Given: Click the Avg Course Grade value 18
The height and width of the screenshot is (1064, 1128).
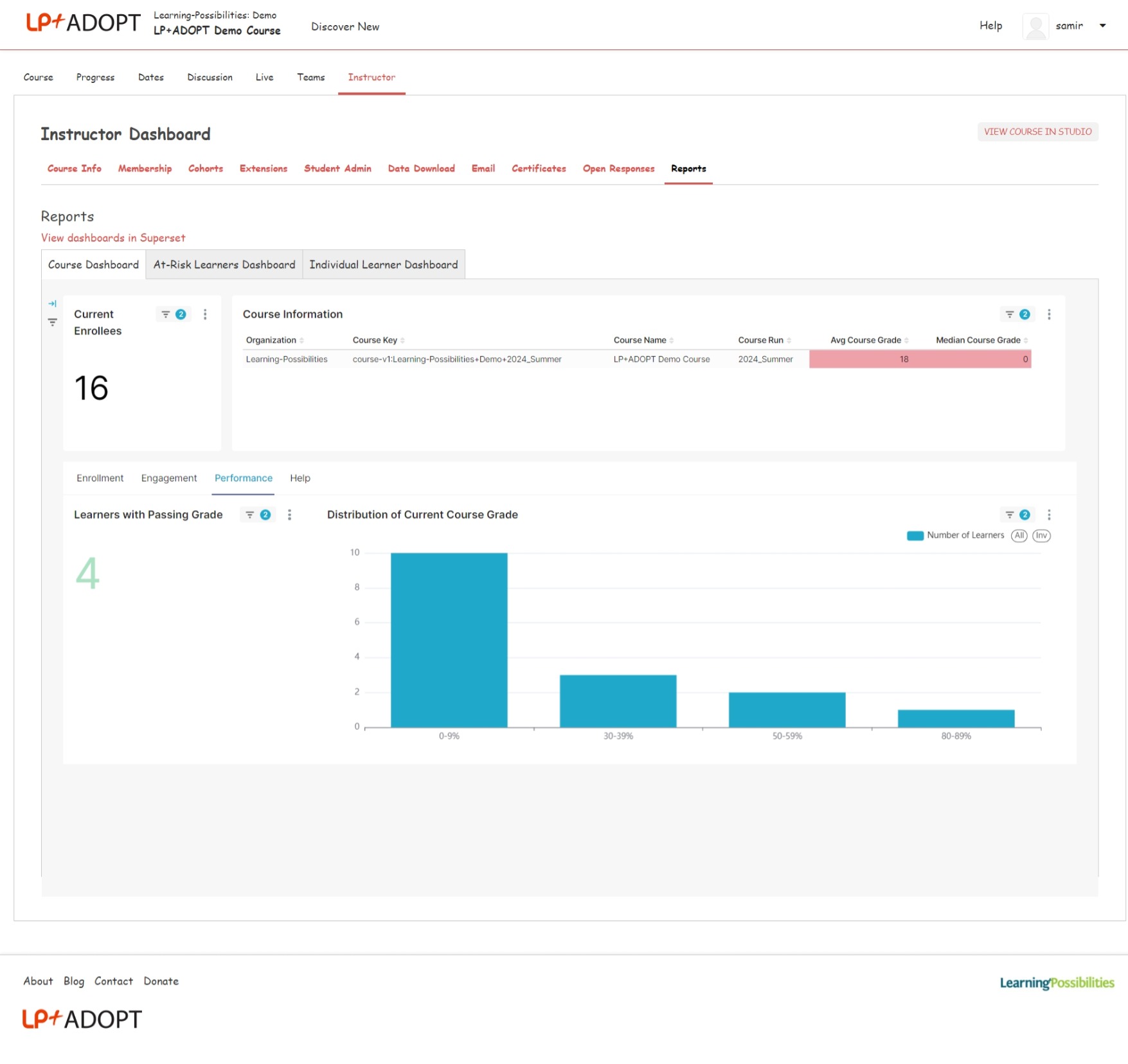Looking at the screenshot, I should point(904,359).
